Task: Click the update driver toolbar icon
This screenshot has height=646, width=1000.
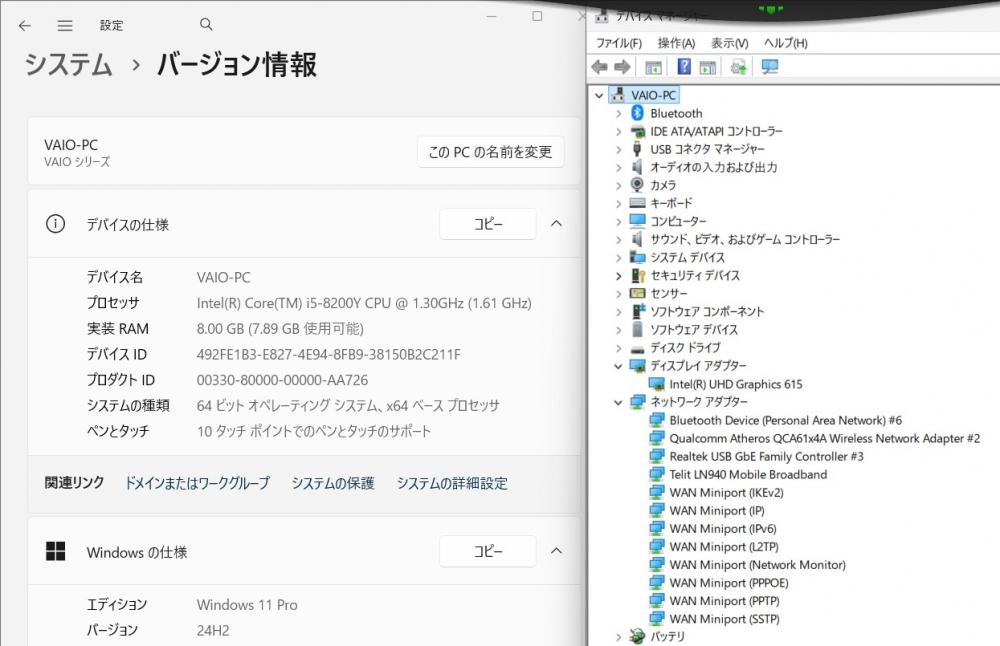Action: click(739, 67)
